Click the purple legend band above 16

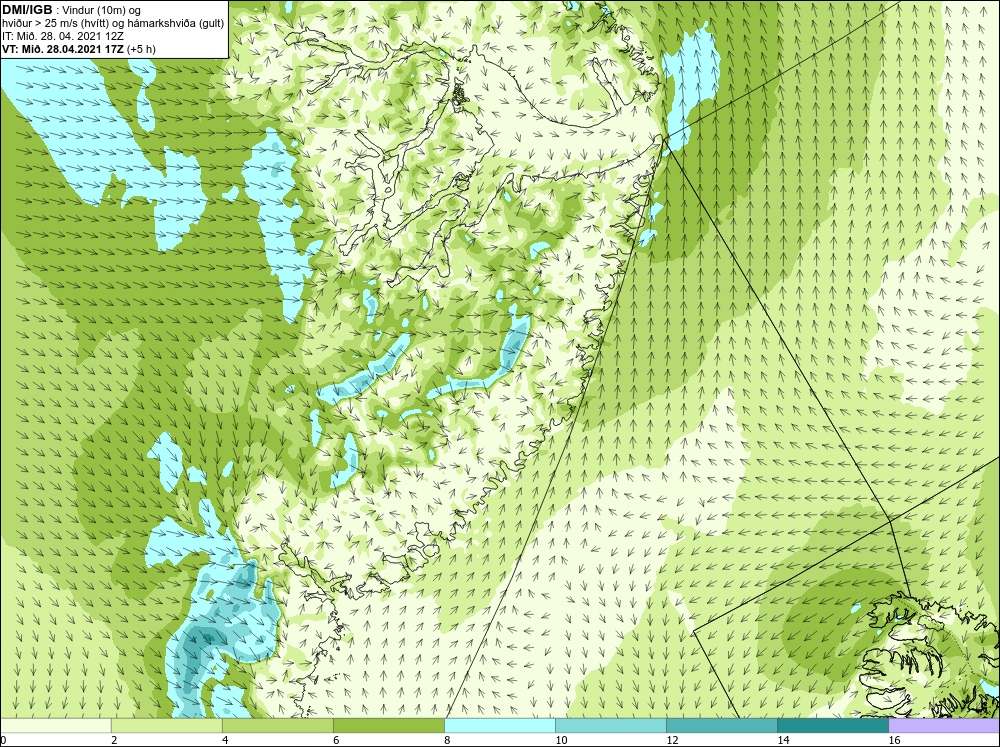tap(944, 725)
